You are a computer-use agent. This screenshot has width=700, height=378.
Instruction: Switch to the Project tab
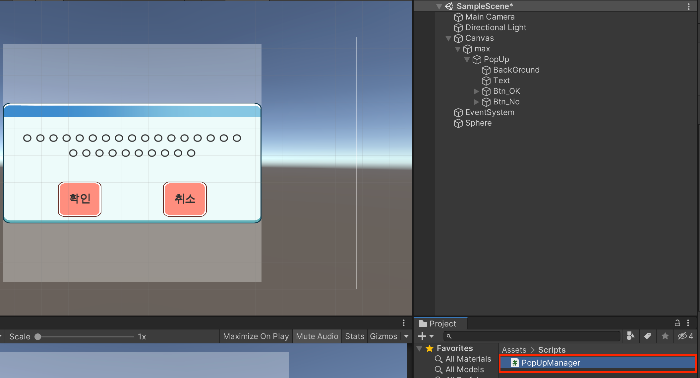pyautogui.click(x=441, y=324)
